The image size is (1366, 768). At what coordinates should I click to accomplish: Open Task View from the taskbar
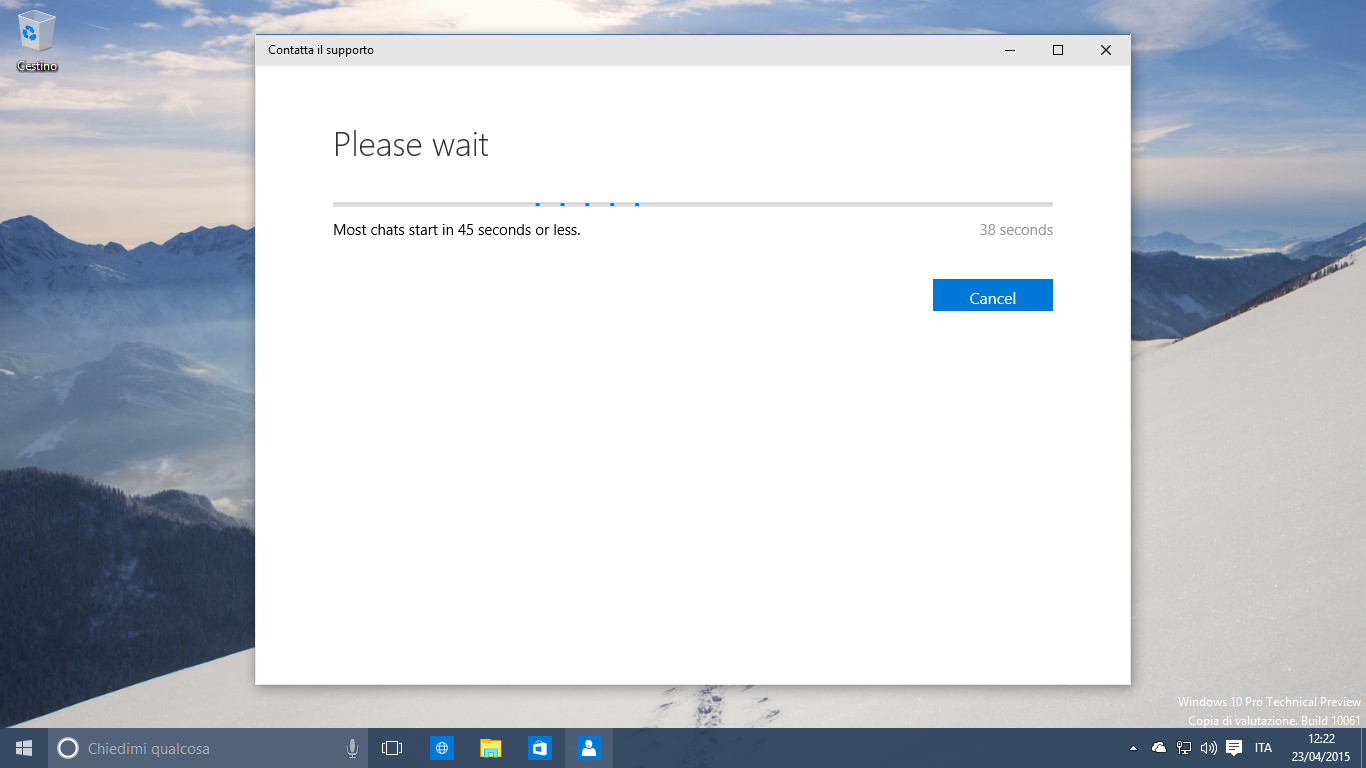point(392,748)
